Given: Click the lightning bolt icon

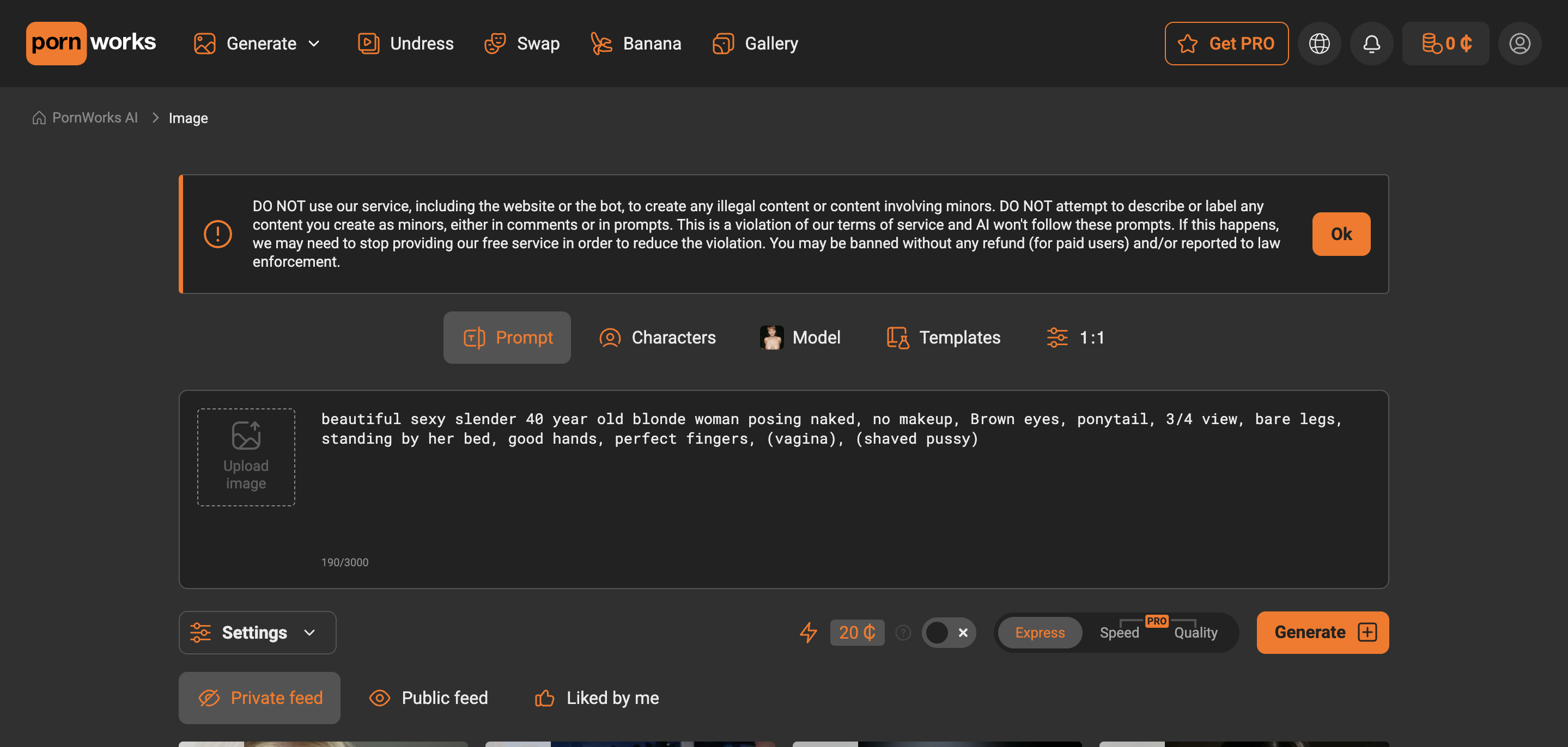Looking at the screenshot, I should [809, 633].
